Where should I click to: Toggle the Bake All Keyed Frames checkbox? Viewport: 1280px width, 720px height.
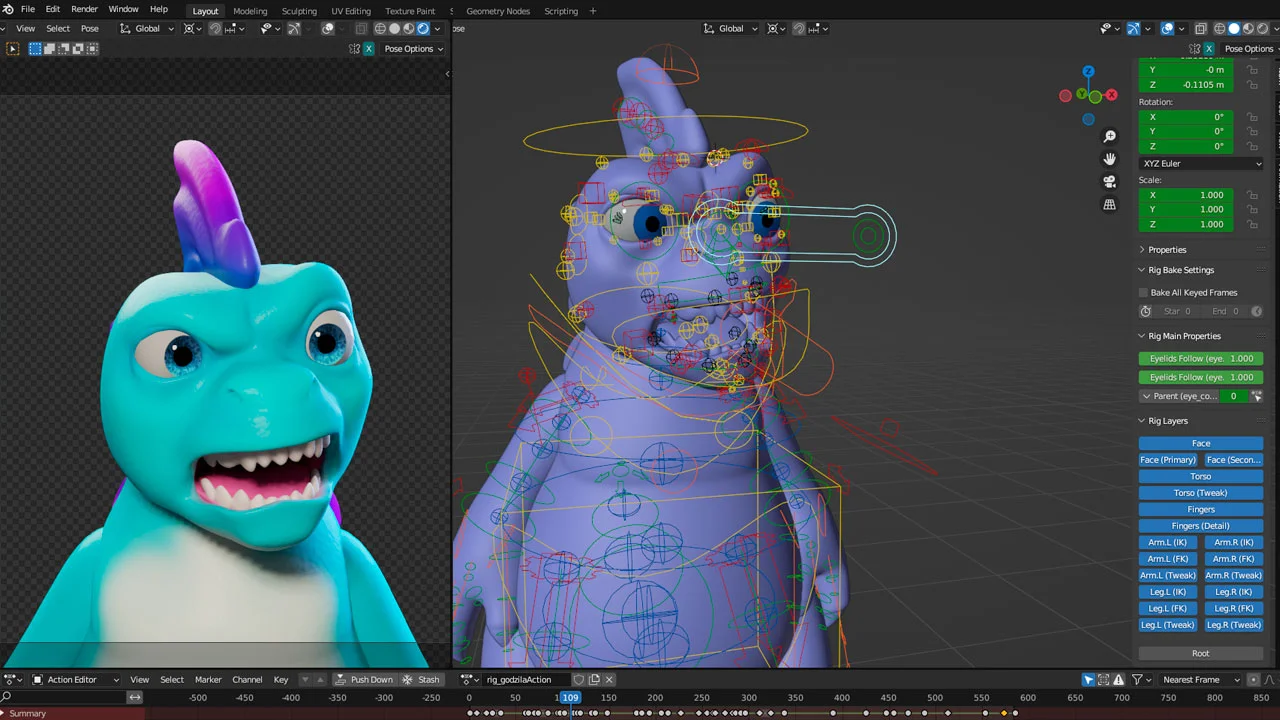[1143, 292]
